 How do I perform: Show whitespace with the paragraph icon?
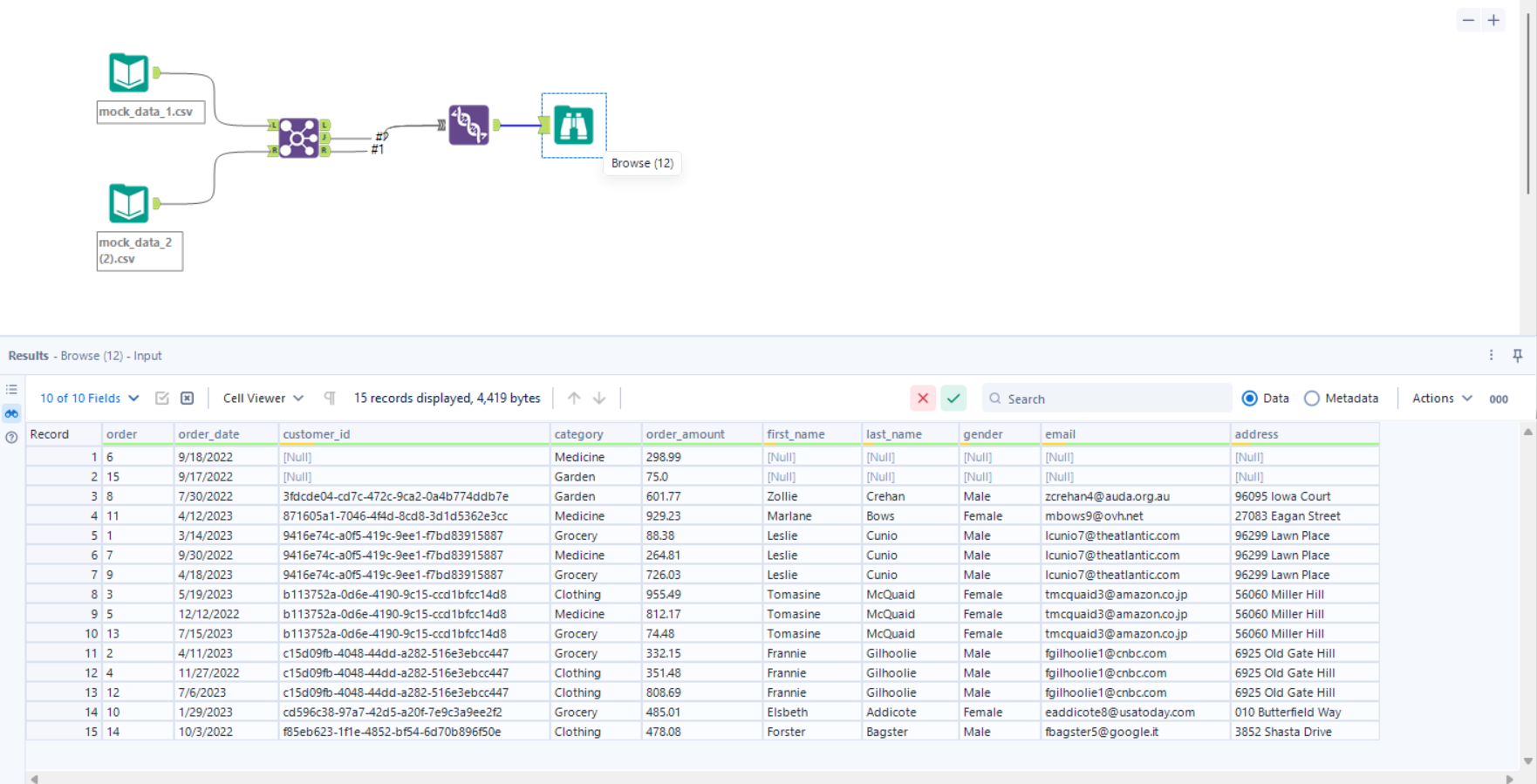[x=330, y=399]
